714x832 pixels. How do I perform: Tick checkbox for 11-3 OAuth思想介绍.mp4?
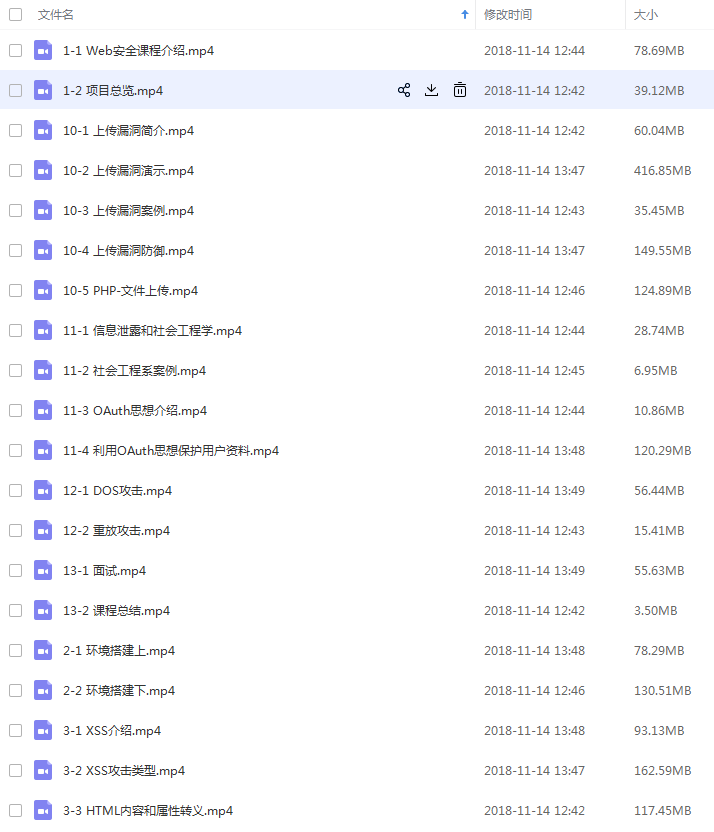pos(15,411)
